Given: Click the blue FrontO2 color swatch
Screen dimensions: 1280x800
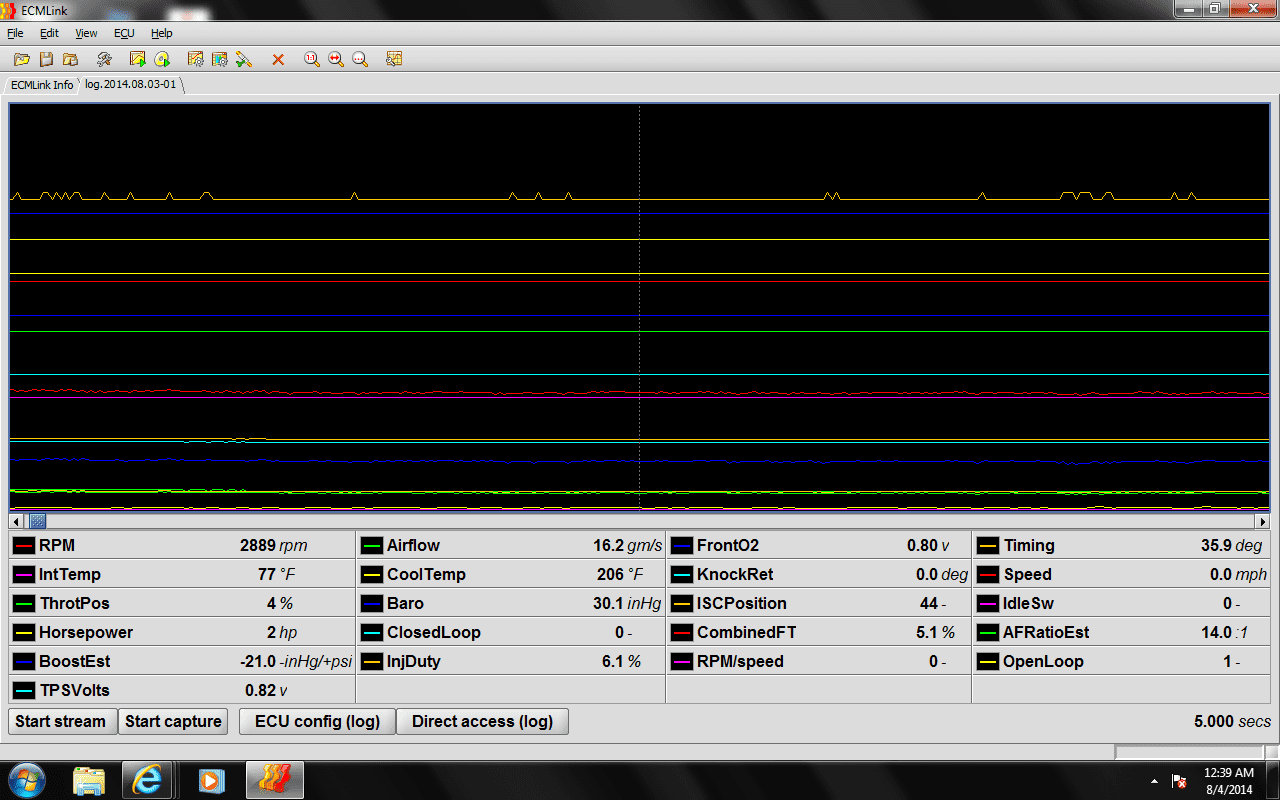Looking at the screenshot, I should pos(682,546).
